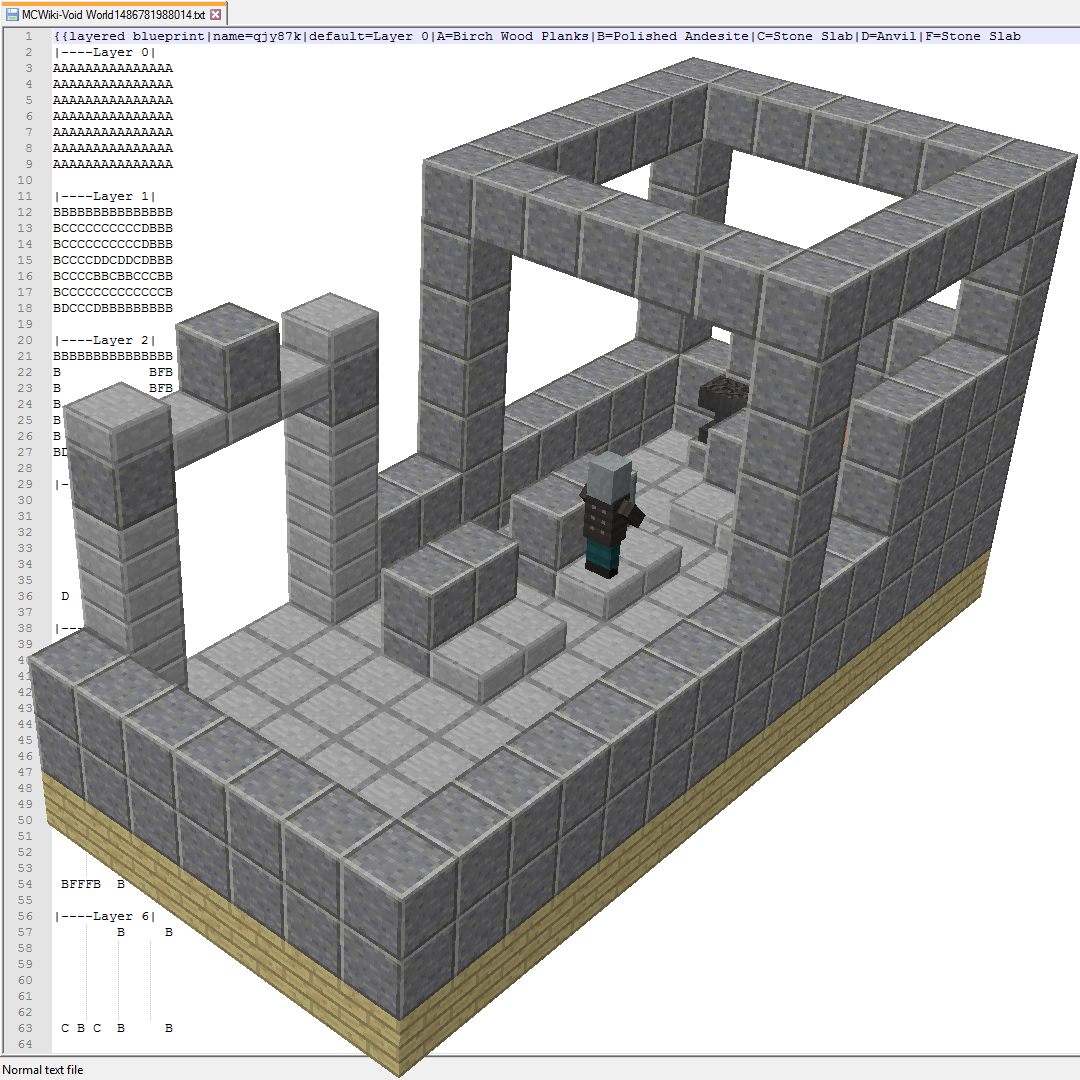The image size is (1080, 1080).
Task: Select line number 11 in the gutter
Action: pyautogui.click(x=29, y=196)
